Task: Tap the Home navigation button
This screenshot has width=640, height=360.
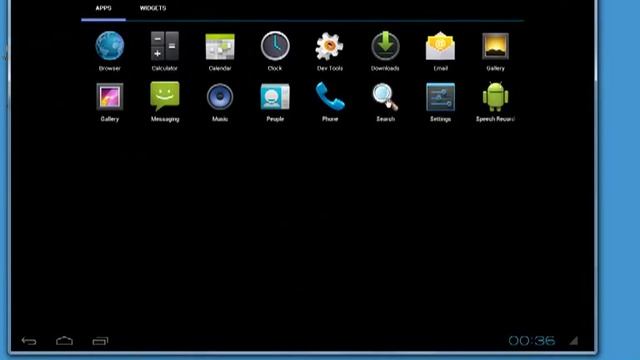Action: (64, 341)
